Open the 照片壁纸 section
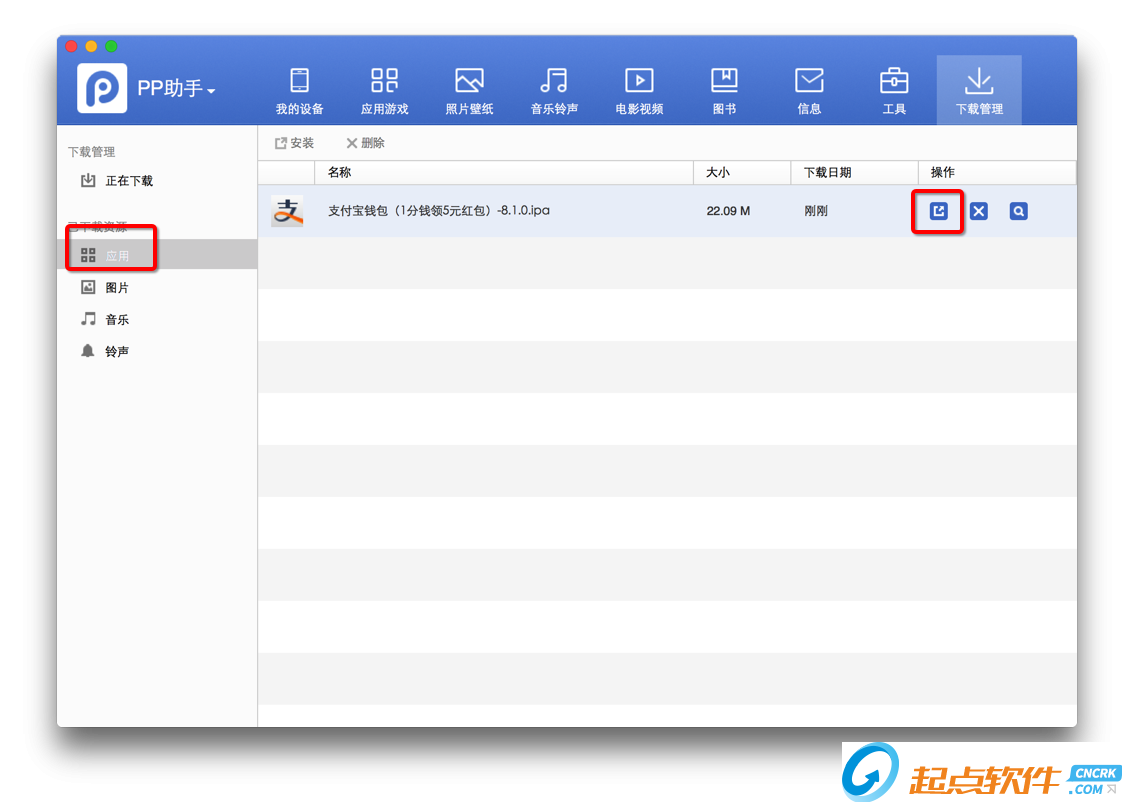The height and width of the screenshot is (806, 1134). pyautogui.click(x=469, y=88)
